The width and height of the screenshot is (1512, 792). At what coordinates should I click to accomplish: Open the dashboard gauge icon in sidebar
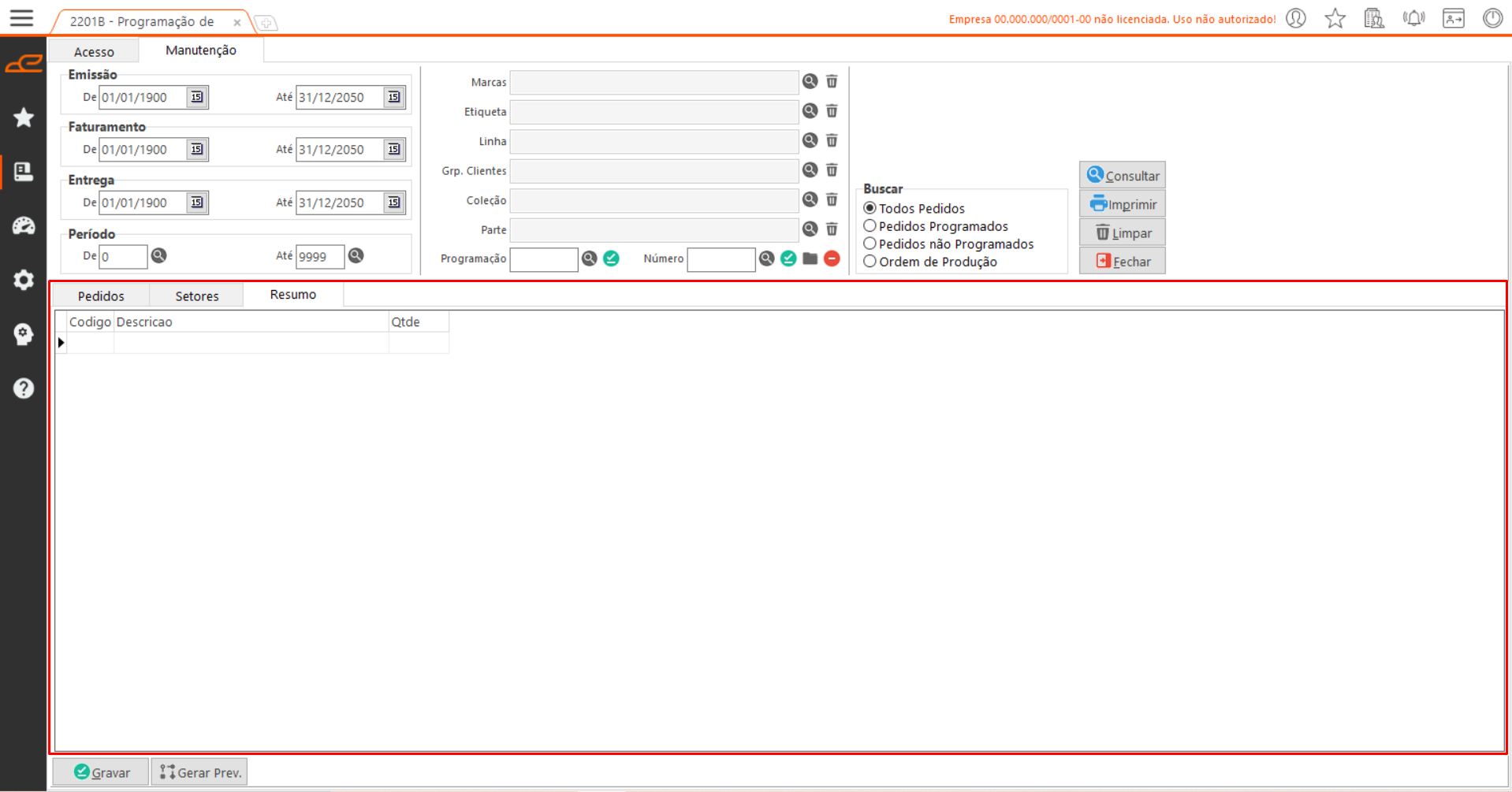[24, 226]
